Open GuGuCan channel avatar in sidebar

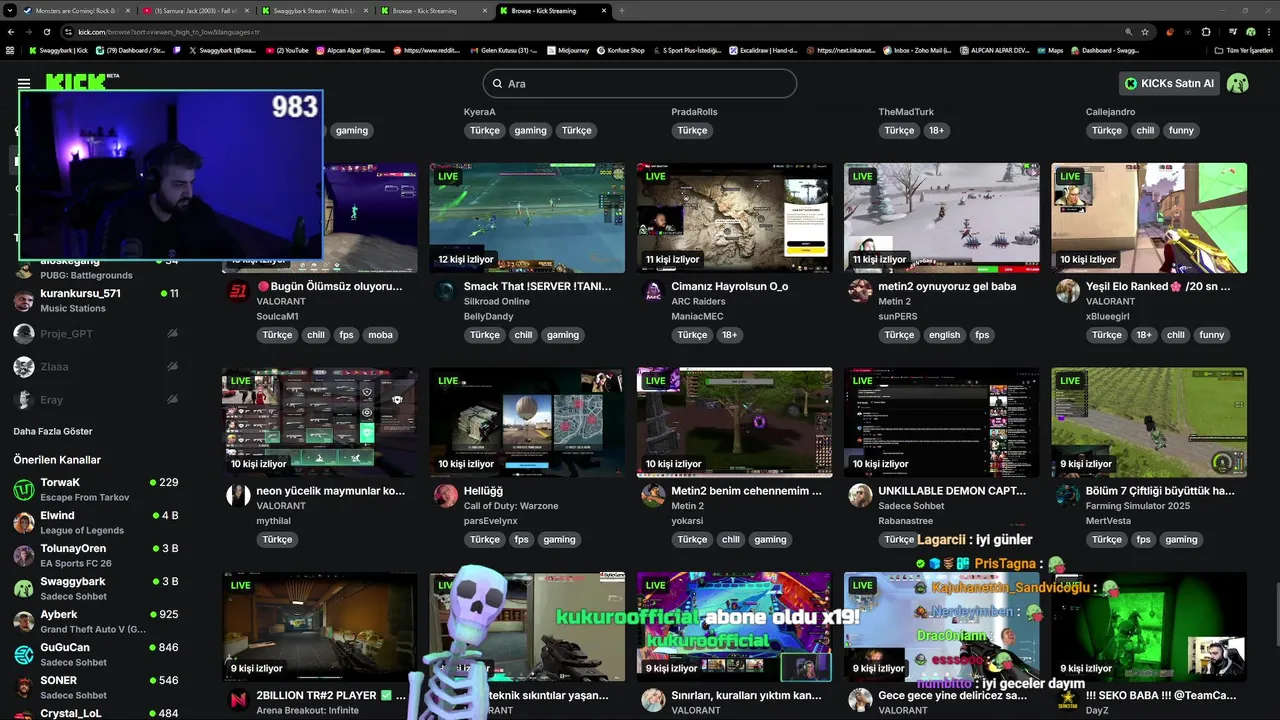24,654
